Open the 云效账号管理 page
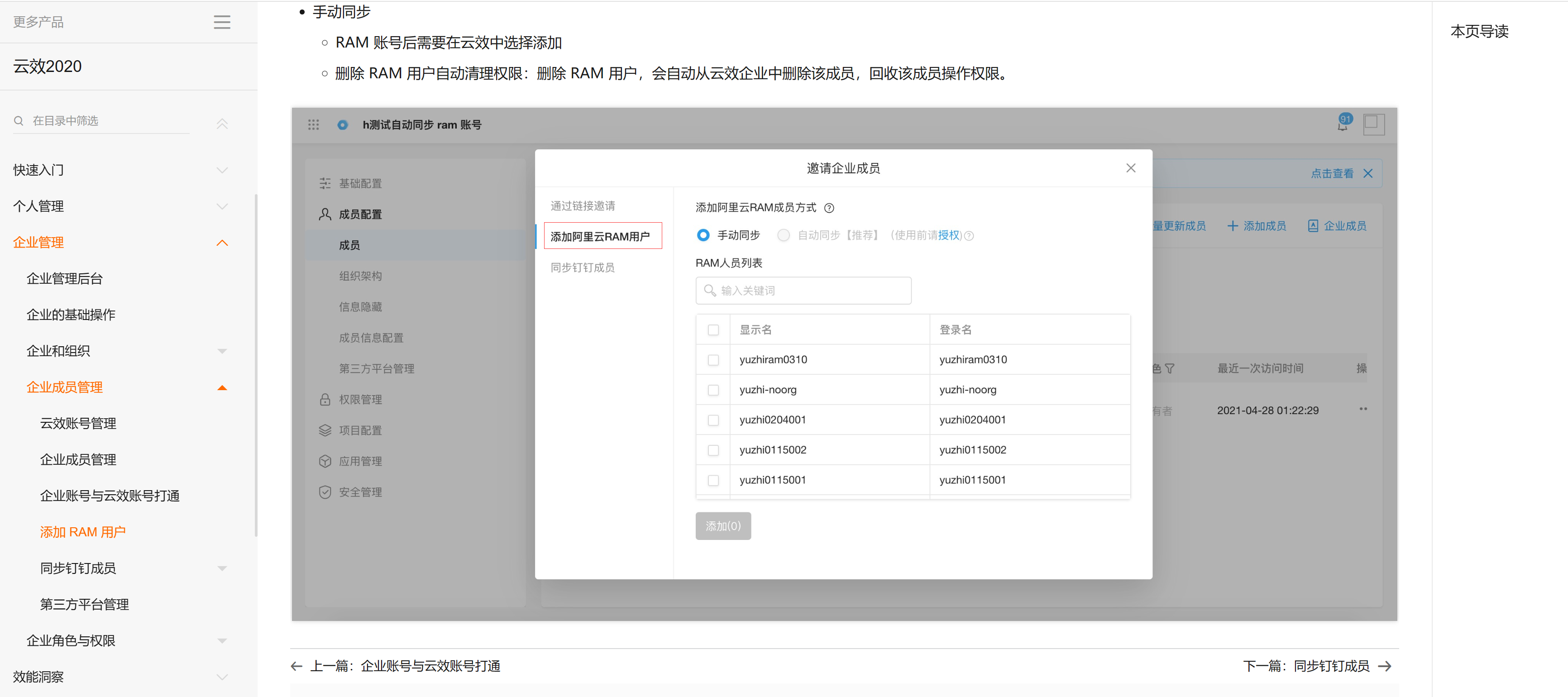1568x697 pixels. tap(78, 424)
